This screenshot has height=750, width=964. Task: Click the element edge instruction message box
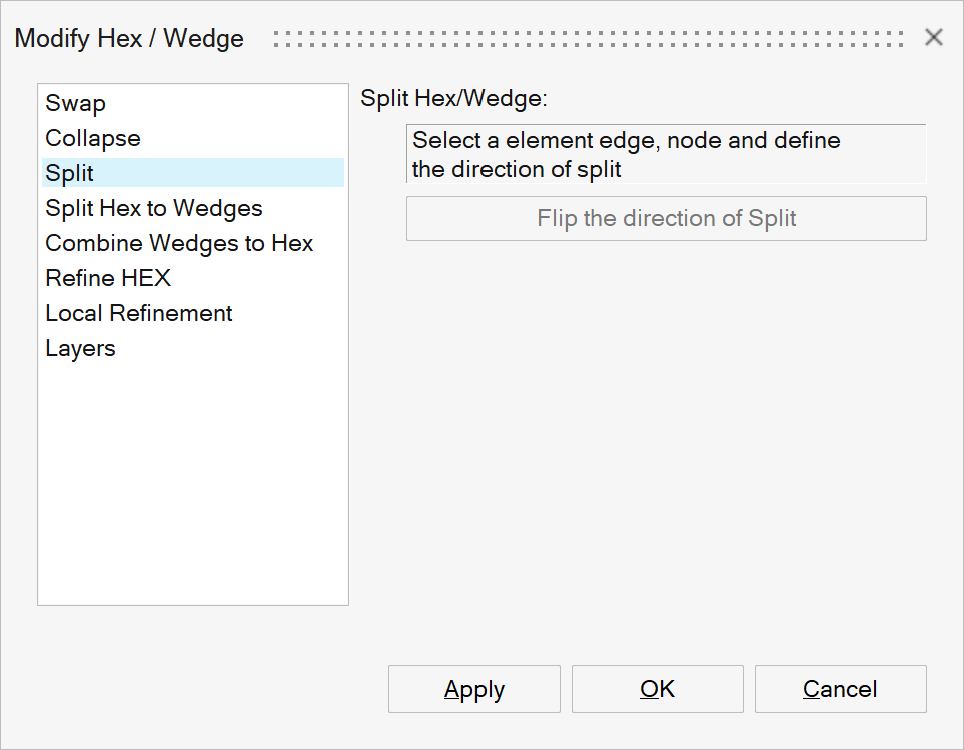(x=666, y=154)
